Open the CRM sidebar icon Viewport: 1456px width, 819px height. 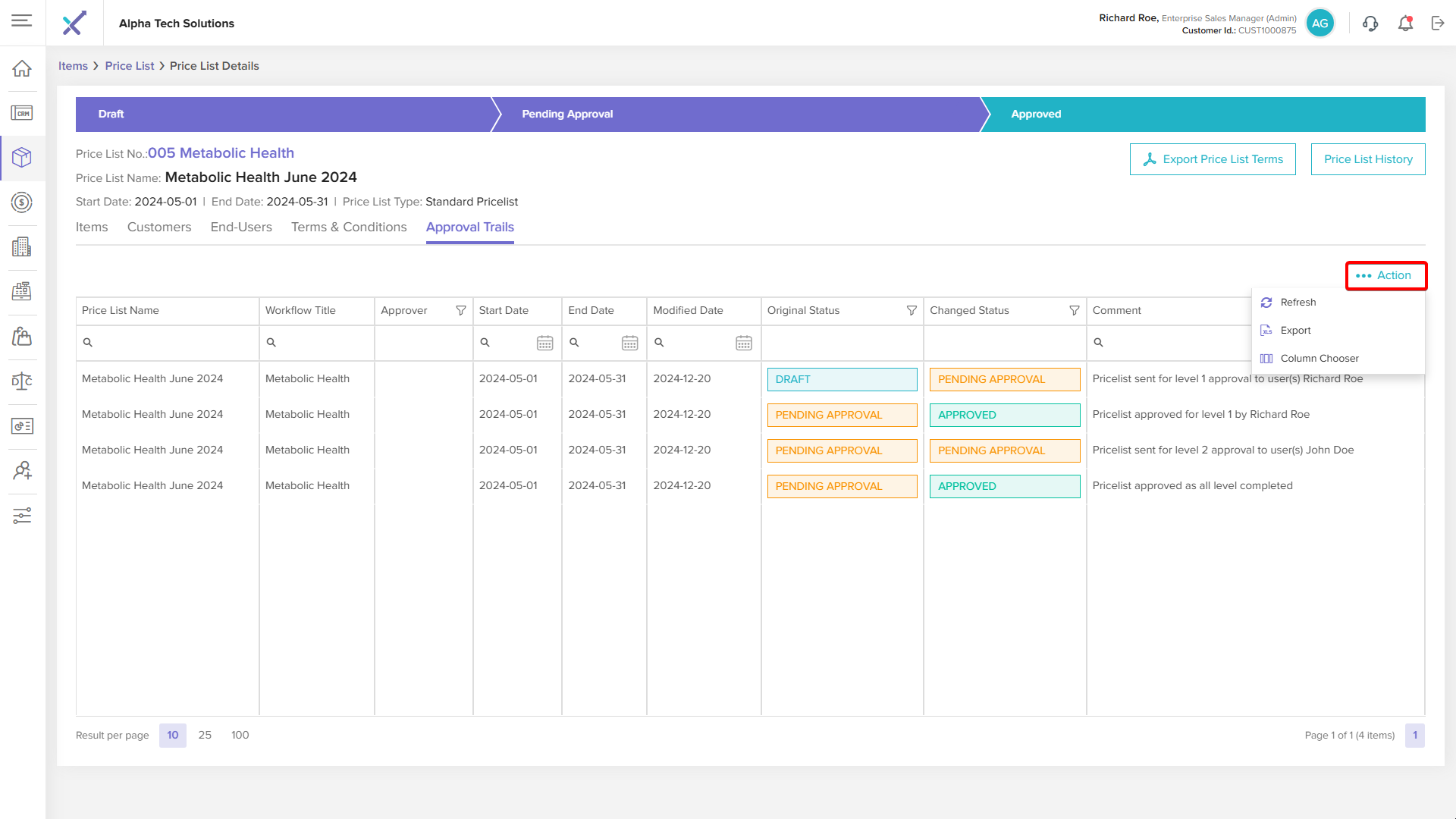tap(22, 113)
